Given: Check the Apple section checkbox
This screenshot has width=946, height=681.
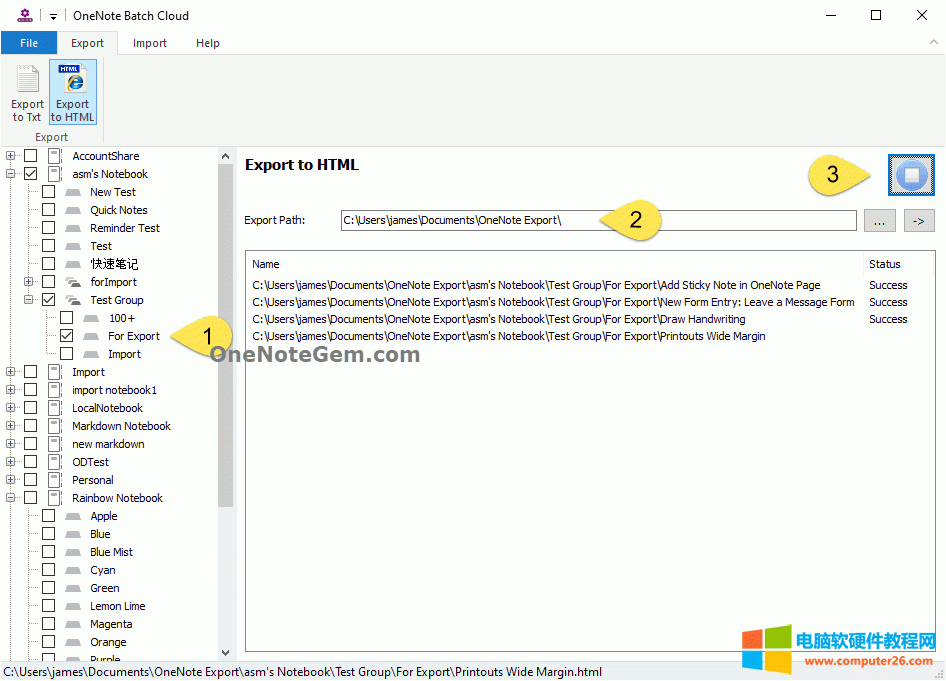Looking at the screenshot, I should point(47,515).
